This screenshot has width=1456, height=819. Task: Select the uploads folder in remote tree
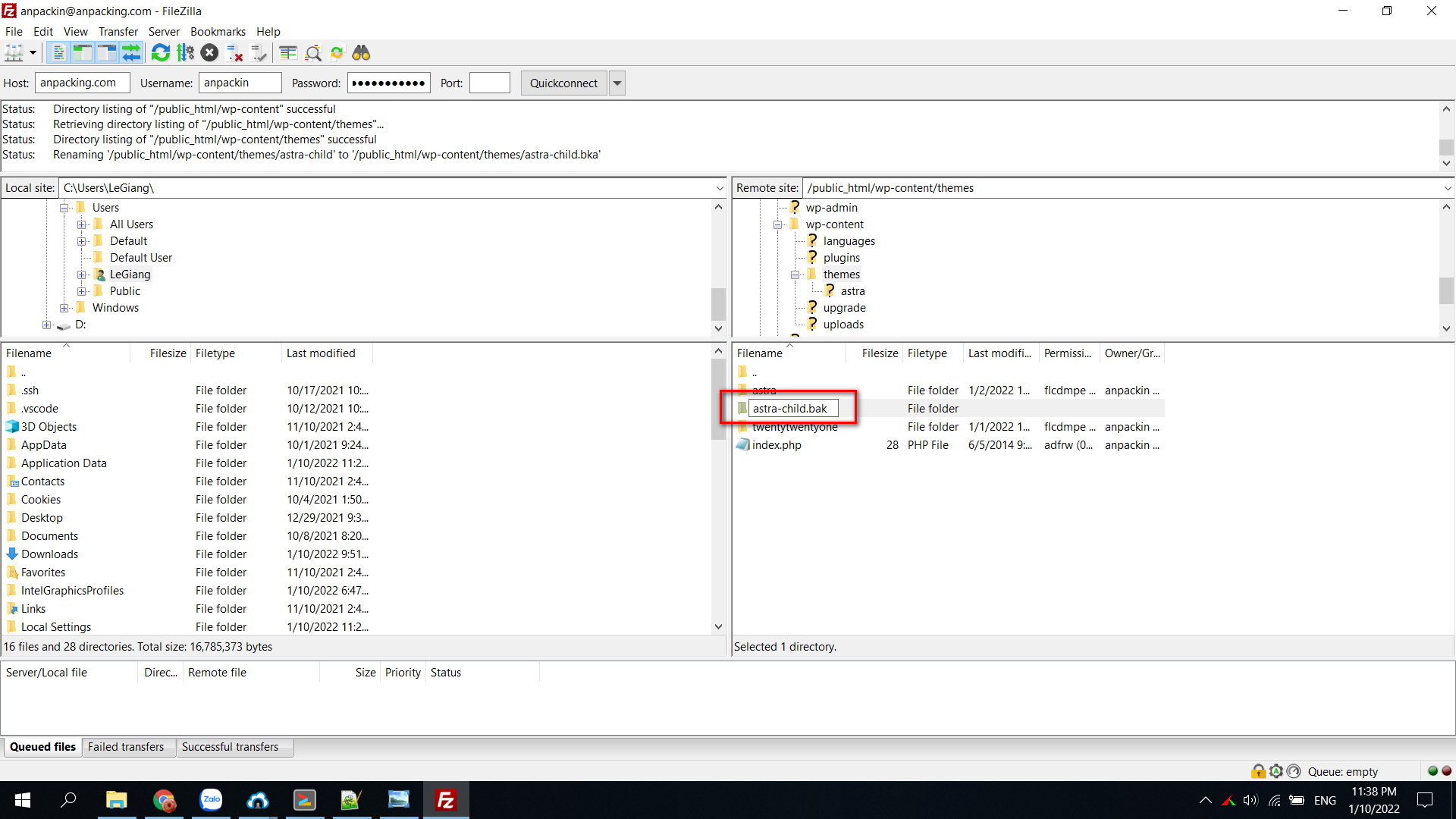point(843,325)
